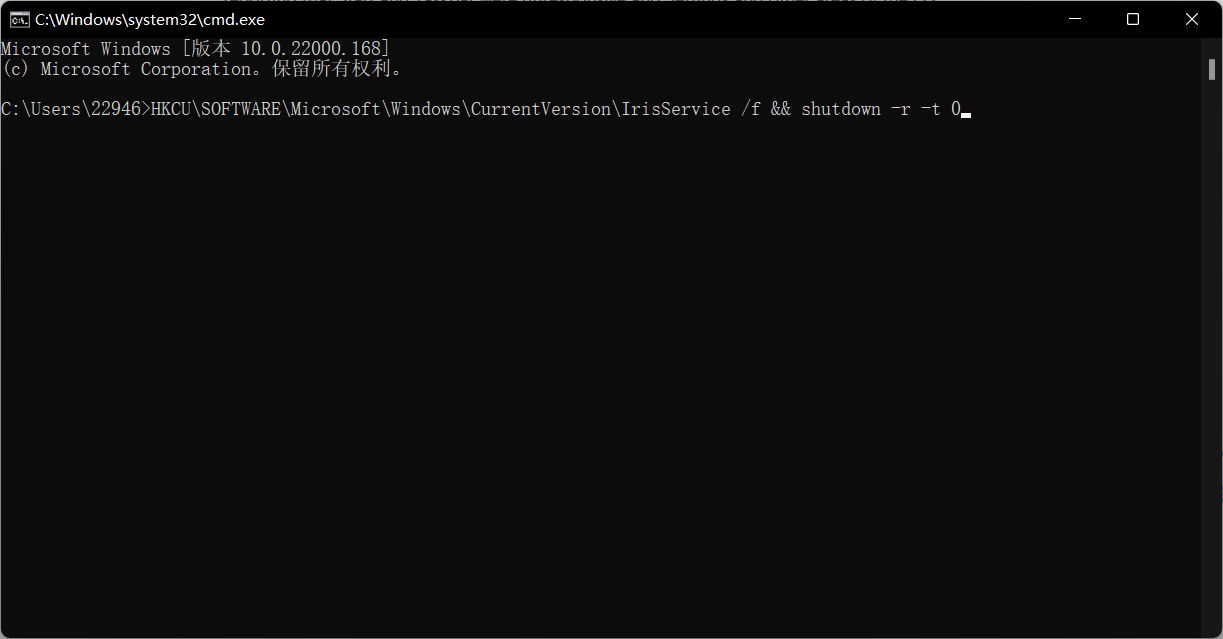Click the blinking cursor at the prompt
The width and height of the screenshot is (1223, 639).
[964, 112]
